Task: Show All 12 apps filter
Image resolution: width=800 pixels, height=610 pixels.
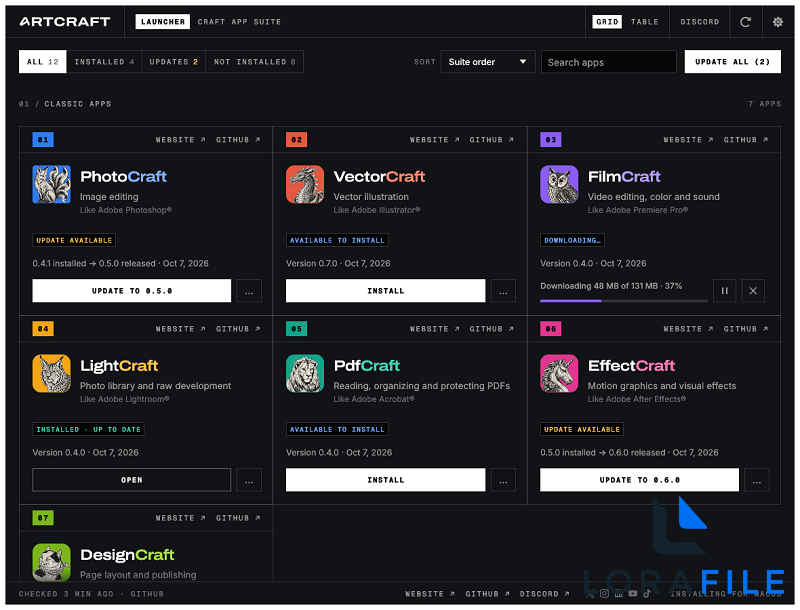Action: [x=43, y=62]
